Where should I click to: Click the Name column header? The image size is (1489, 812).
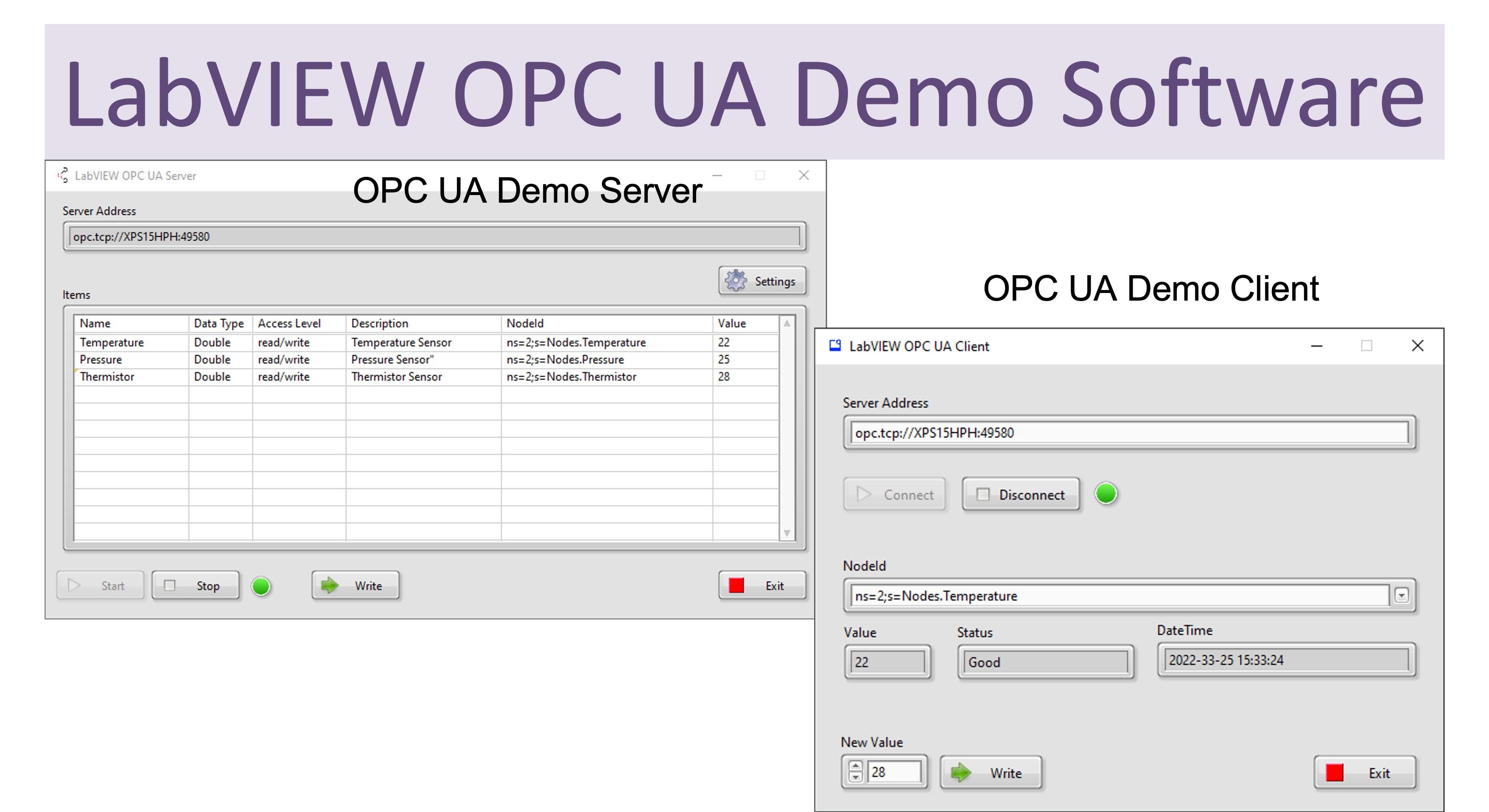[131, 323]
